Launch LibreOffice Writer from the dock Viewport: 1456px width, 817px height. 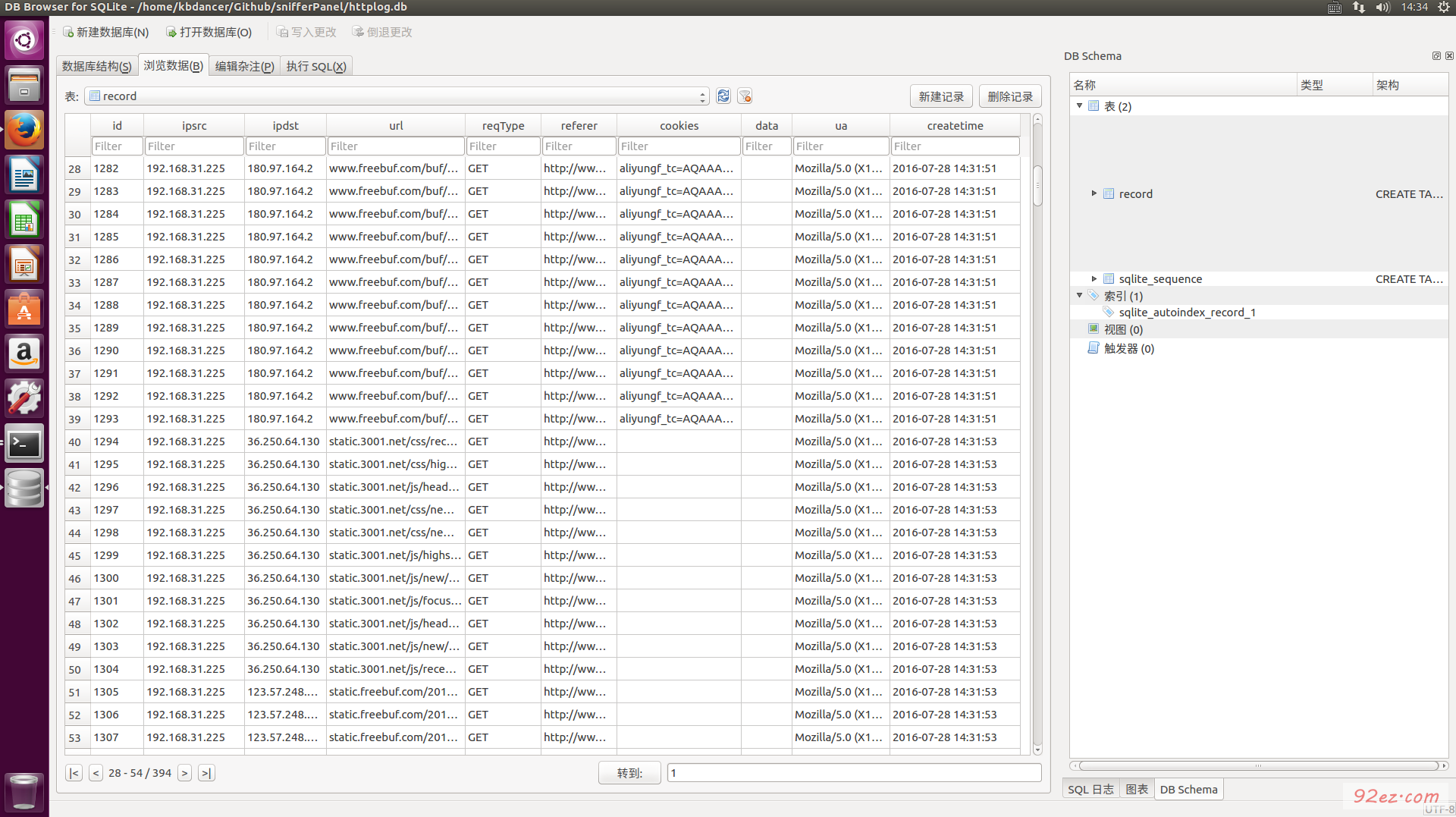point(24,175)
